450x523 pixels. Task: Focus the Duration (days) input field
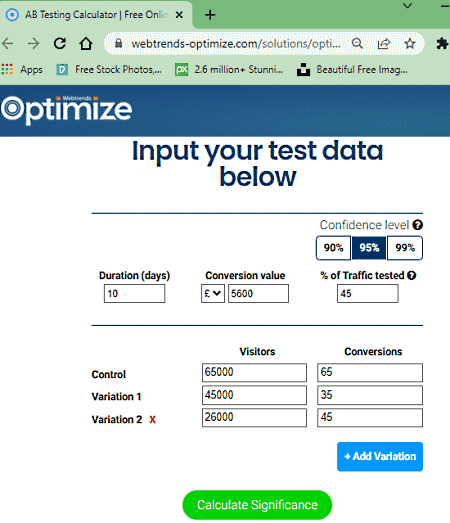click(134, 294)
